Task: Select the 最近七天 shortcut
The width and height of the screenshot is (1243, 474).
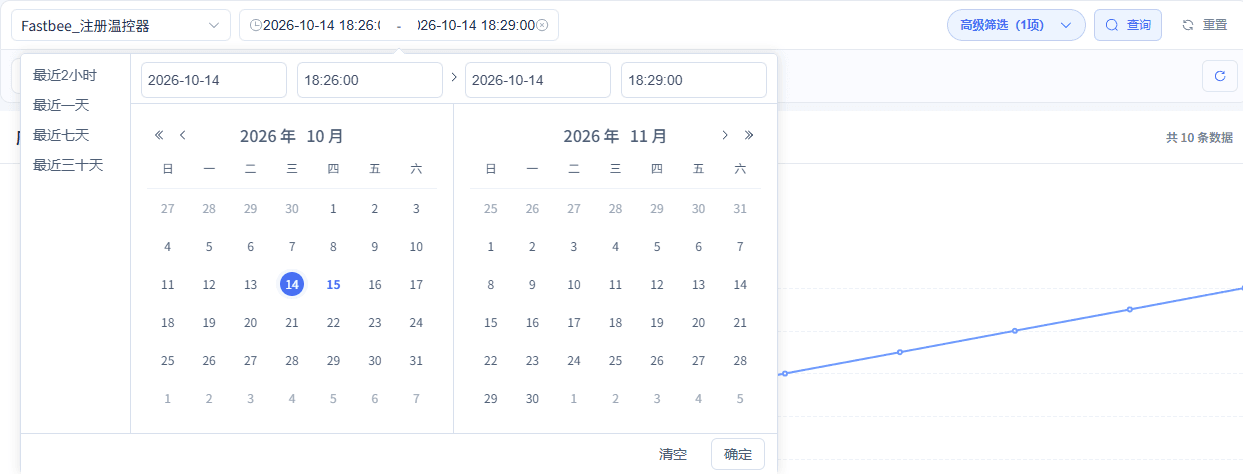Action: click(61, 135)
